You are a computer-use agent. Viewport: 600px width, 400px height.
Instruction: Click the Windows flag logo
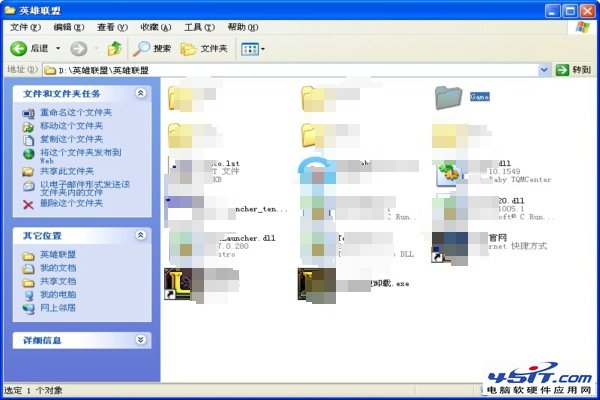point(582,28)
